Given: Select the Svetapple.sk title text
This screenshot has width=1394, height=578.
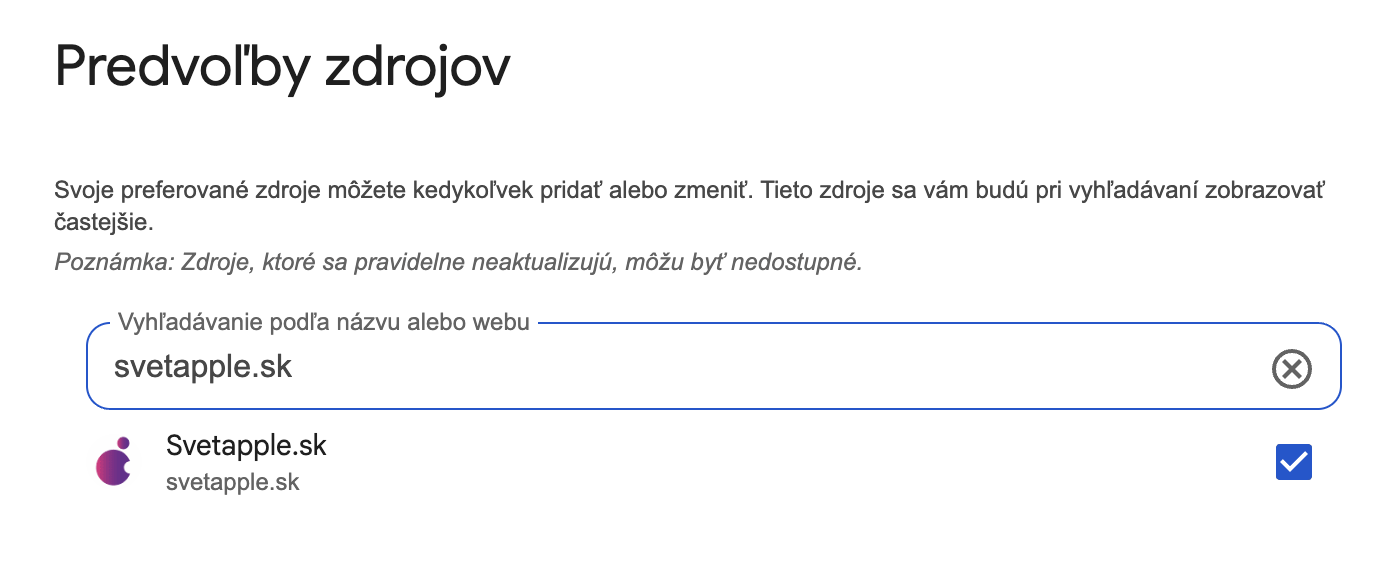Looking at the screenshot, I should pos(246,445).
